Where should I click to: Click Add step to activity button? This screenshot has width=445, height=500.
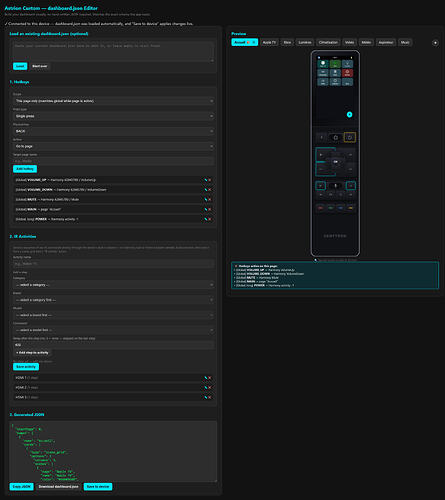[32, 353]
